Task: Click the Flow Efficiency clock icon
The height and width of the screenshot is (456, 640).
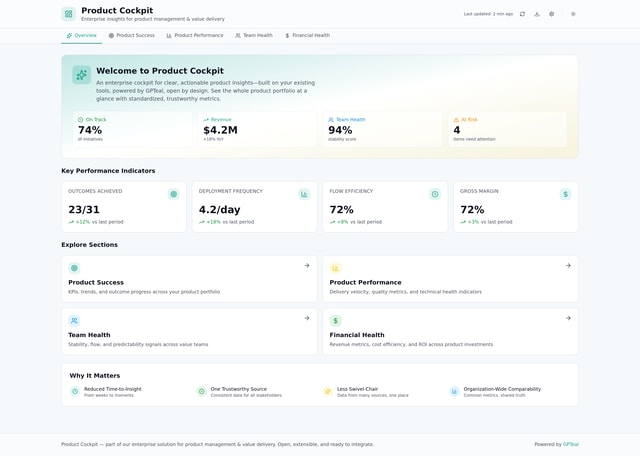Action: click(x=435, y=194)
